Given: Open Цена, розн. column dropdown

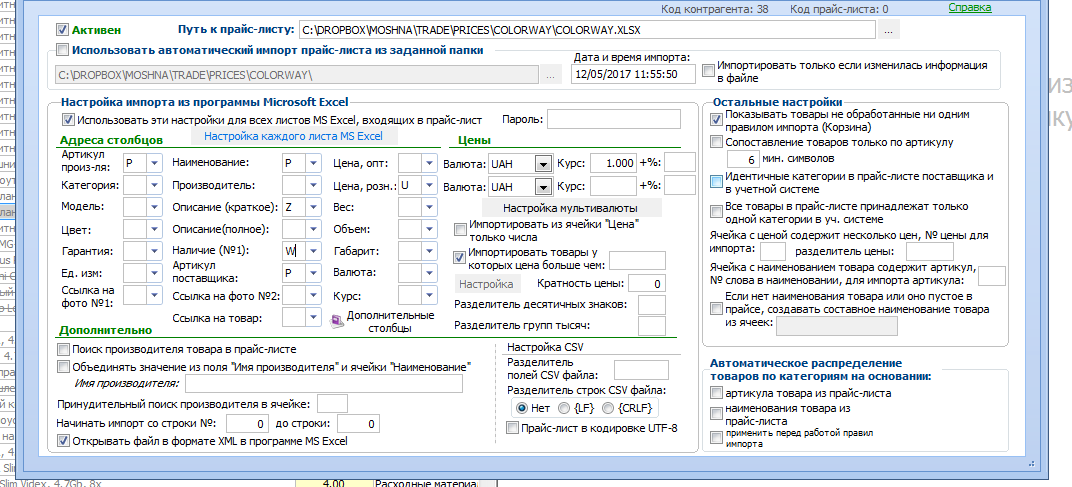Looking at the screenshot, I should tap(429, 185).
